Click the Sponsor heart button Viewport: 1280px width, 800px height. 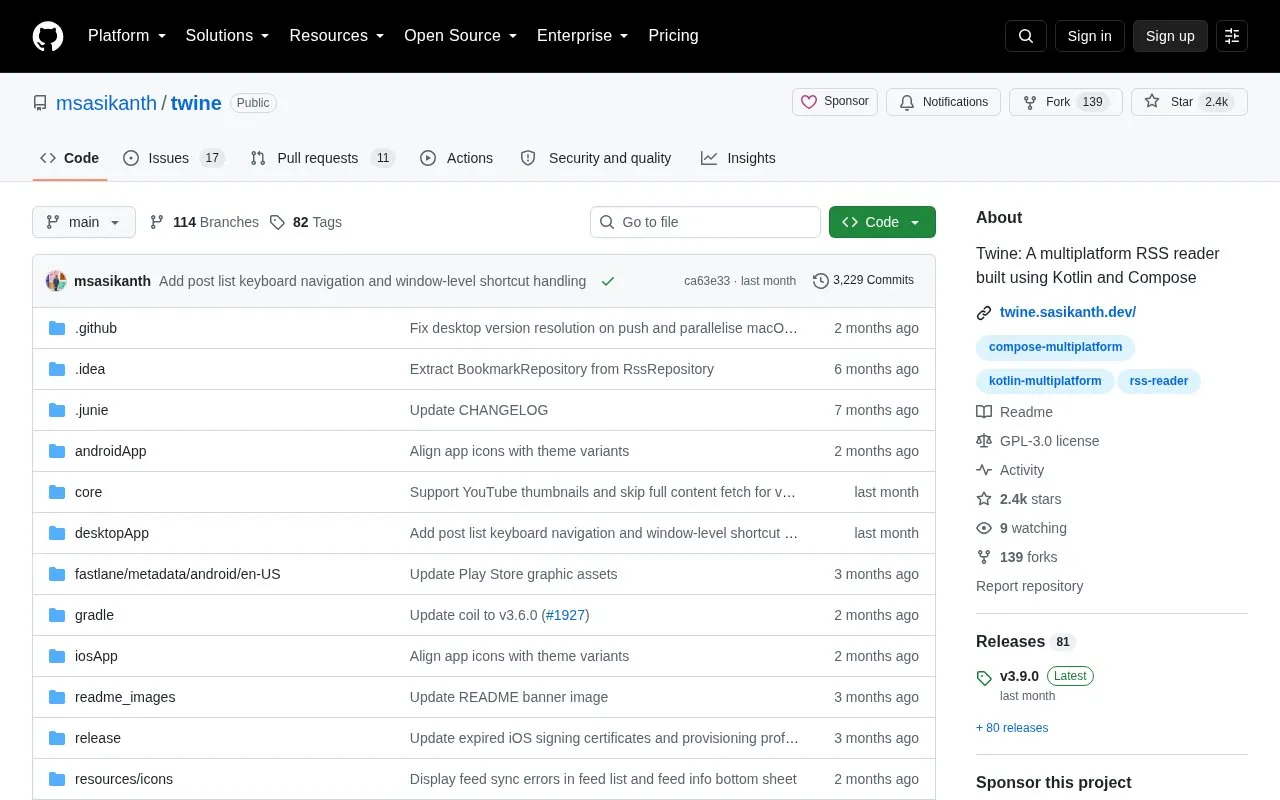pyautogui.click(x=835, y=102)
